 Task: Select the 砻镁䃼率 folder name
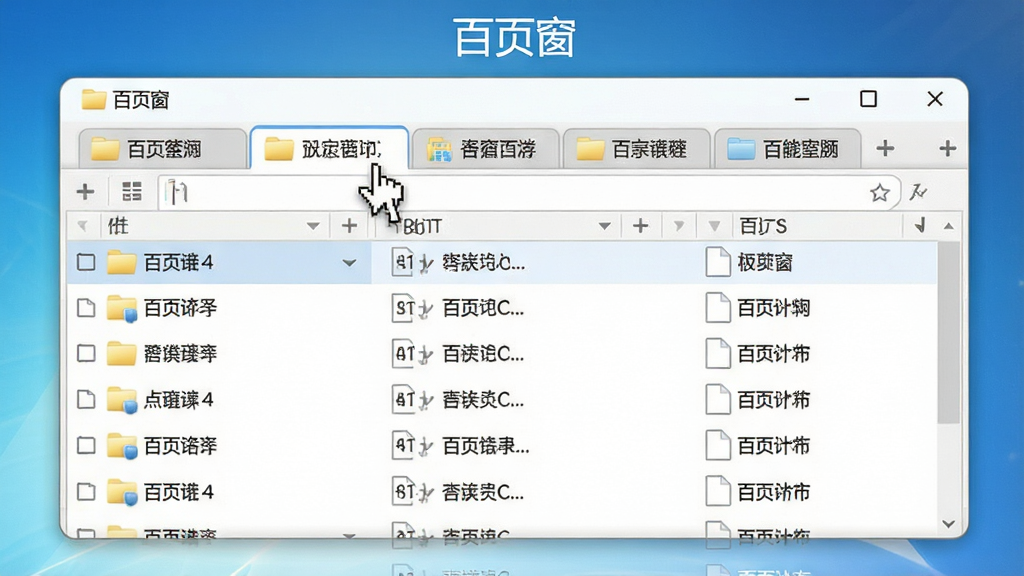180,353
